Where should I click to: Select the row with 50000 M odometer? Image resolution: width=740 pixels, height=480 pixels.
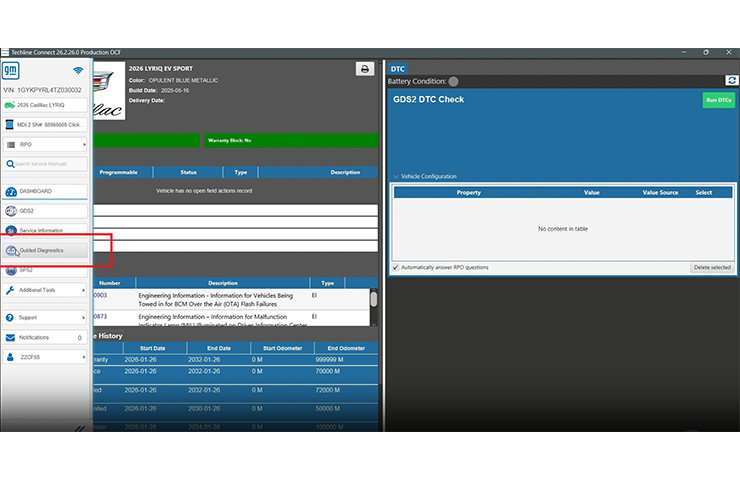point(235,411)
